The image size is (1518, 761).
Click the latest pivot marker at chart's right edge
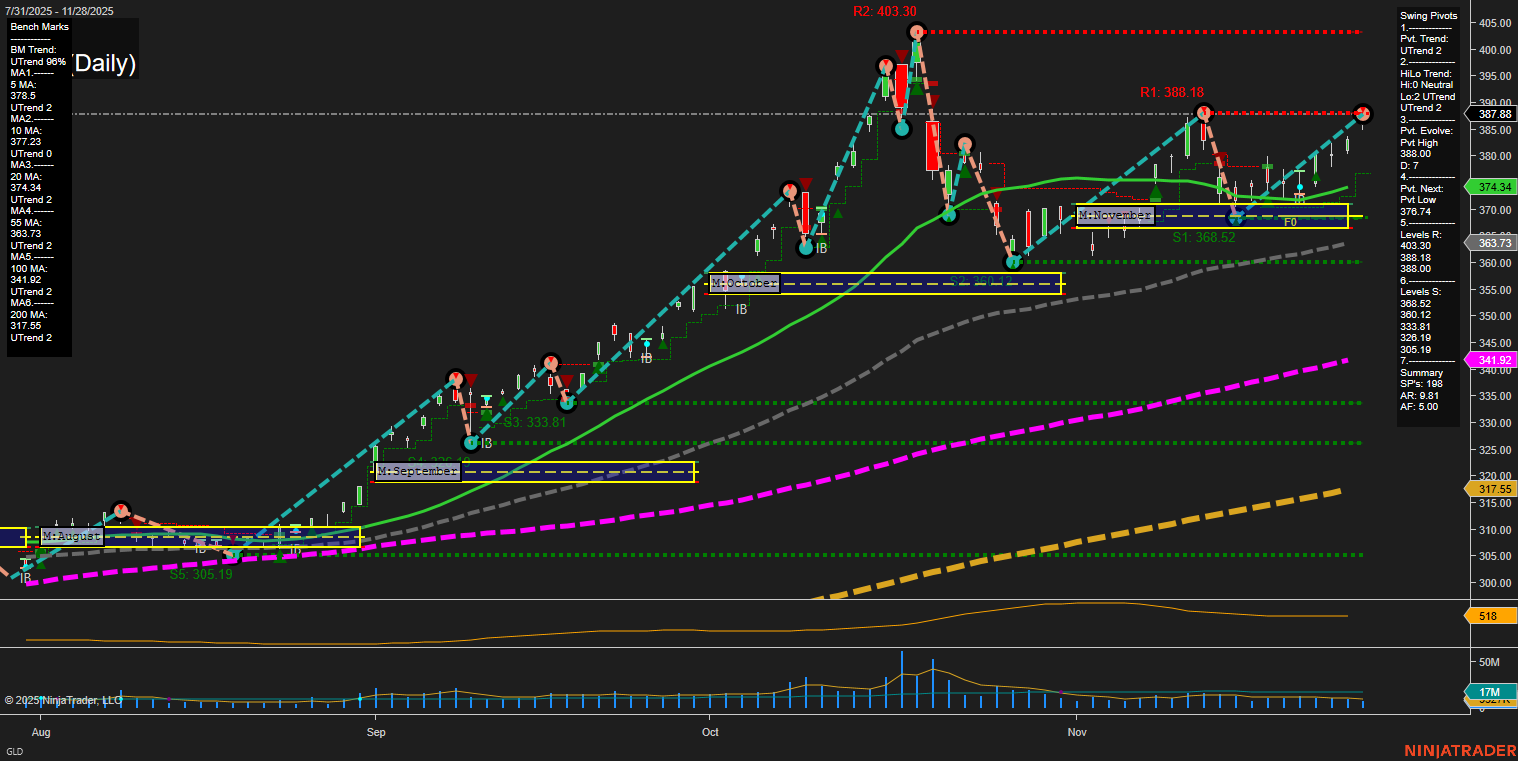point(1363,113)
